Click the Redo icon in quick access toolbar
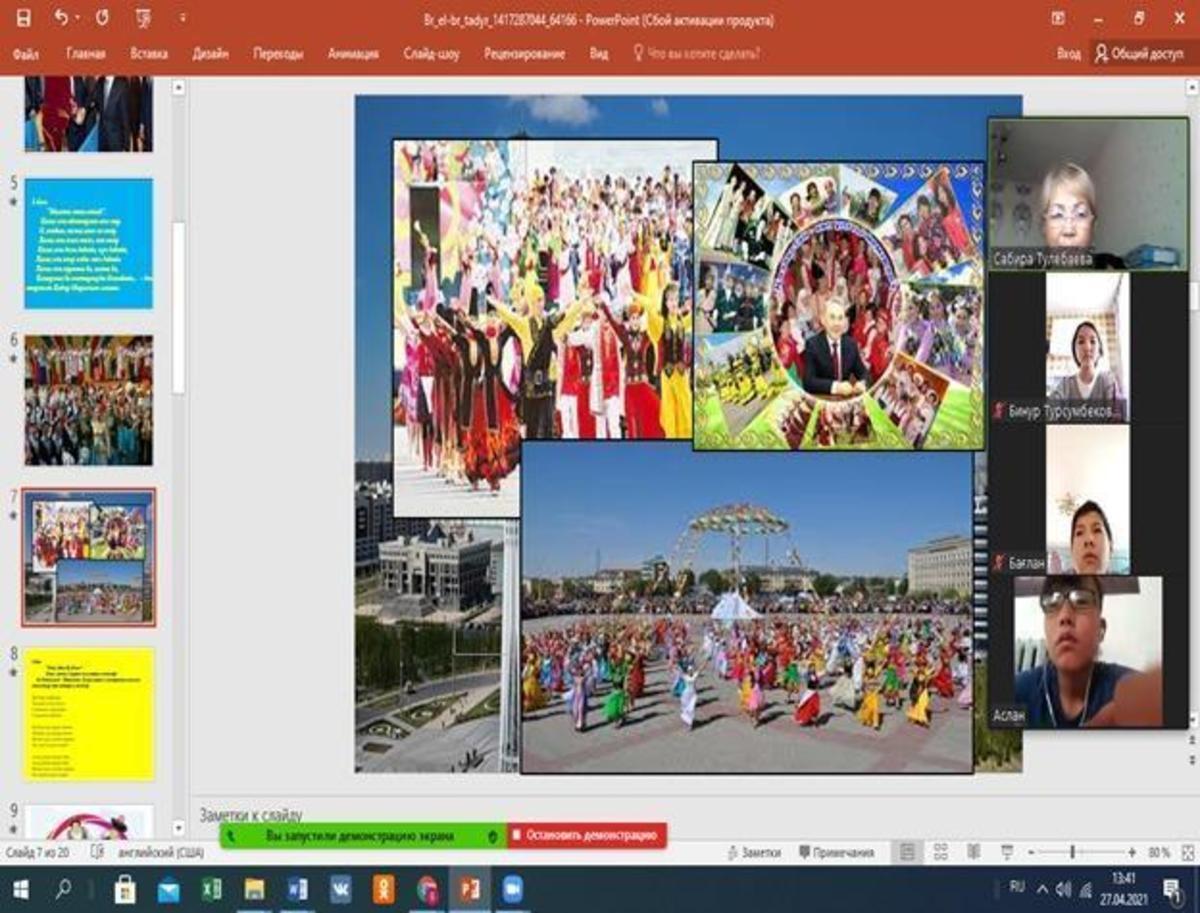This screenshot has width=1200, height=913. tap(102, 18)
